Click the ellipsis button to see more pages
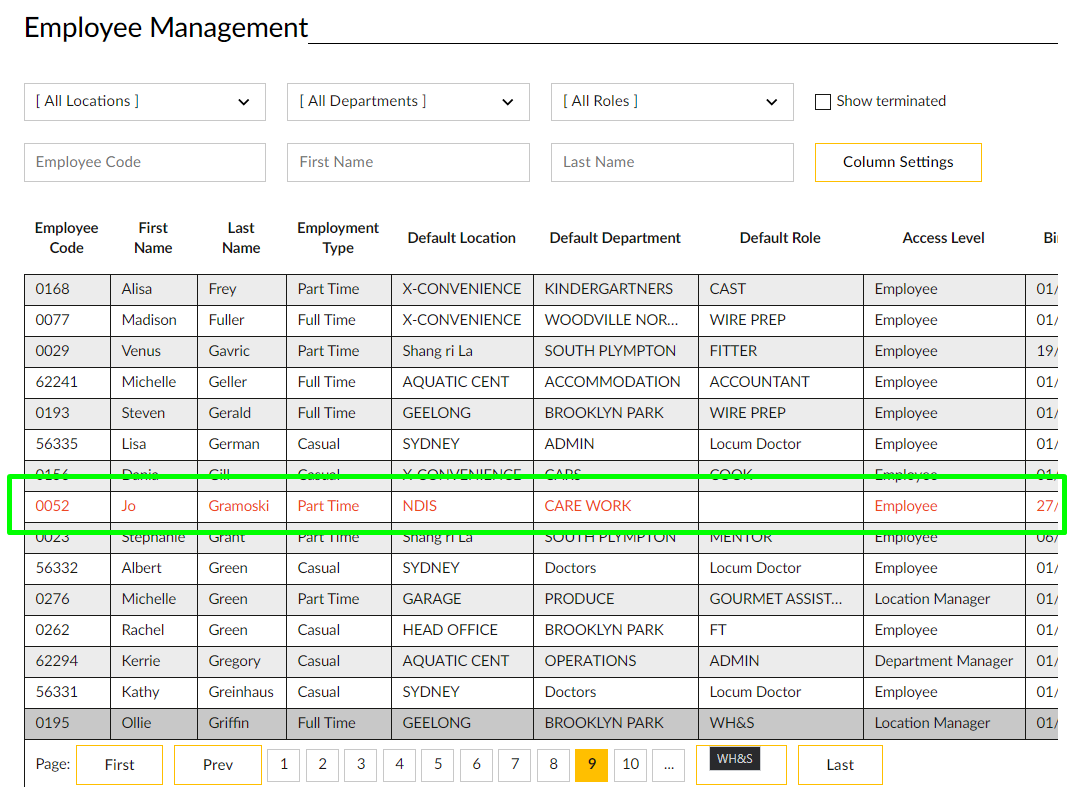Viewport: 1074px width, 787px height. (x=668, y=764)
